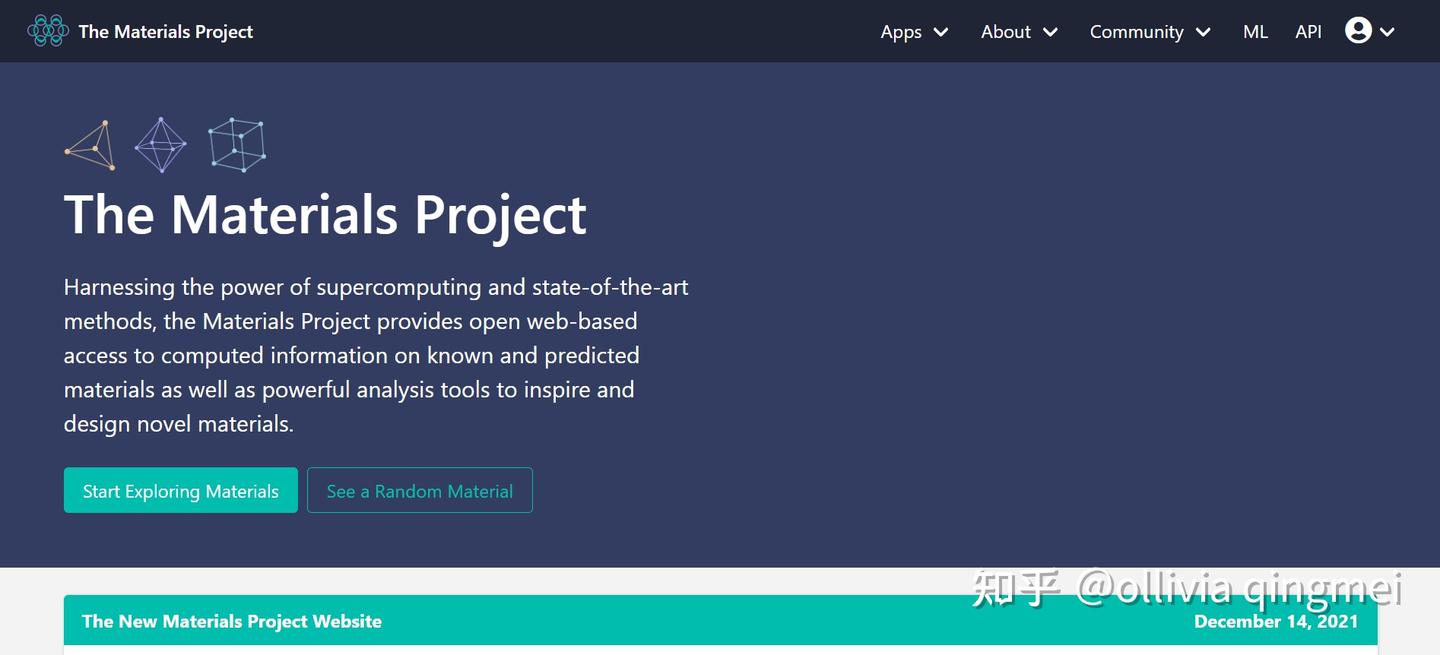Select the orange tetrahedron structure icon
1440x655 pixels.
coord(89,143)
